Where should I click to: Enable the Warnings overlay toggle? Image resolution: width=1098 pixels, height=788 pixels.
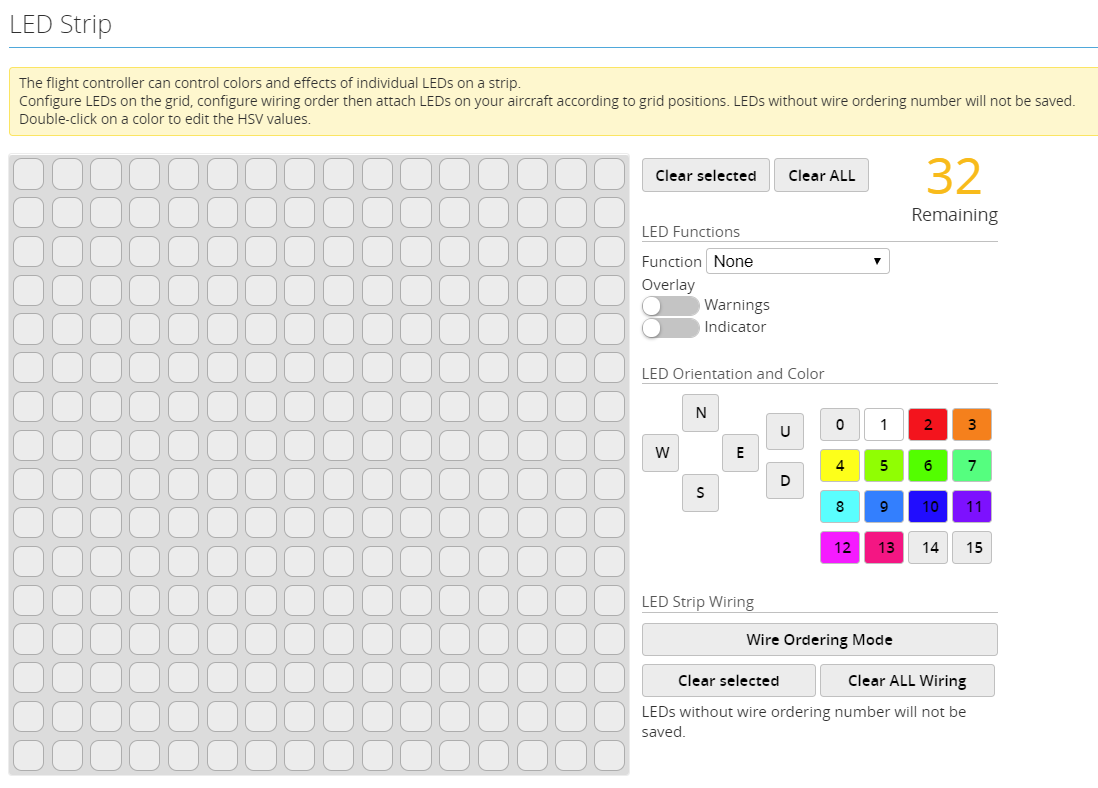670,305
